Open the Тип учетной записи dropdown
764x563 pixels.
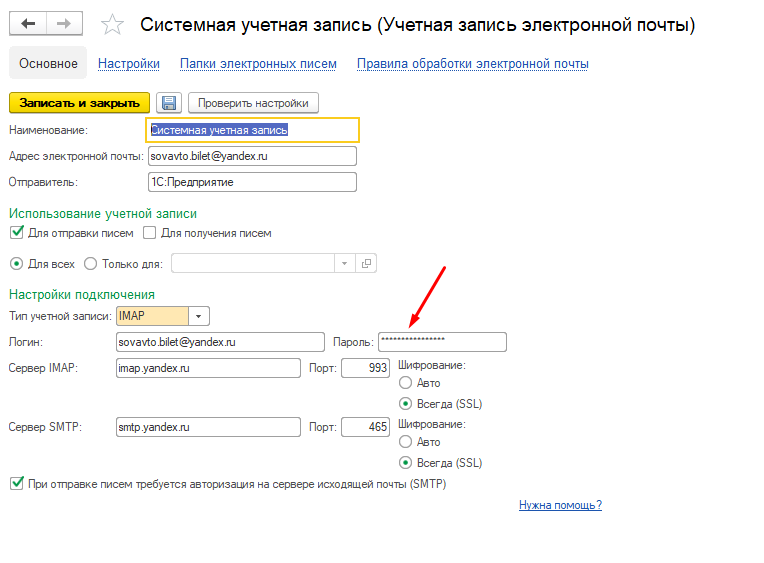click(x=198, y=316)
